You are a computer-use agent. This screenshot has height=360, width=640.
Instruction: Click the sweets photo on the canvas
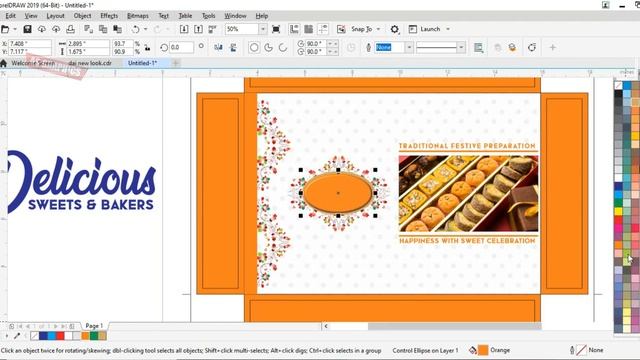[x=468, y=193]
